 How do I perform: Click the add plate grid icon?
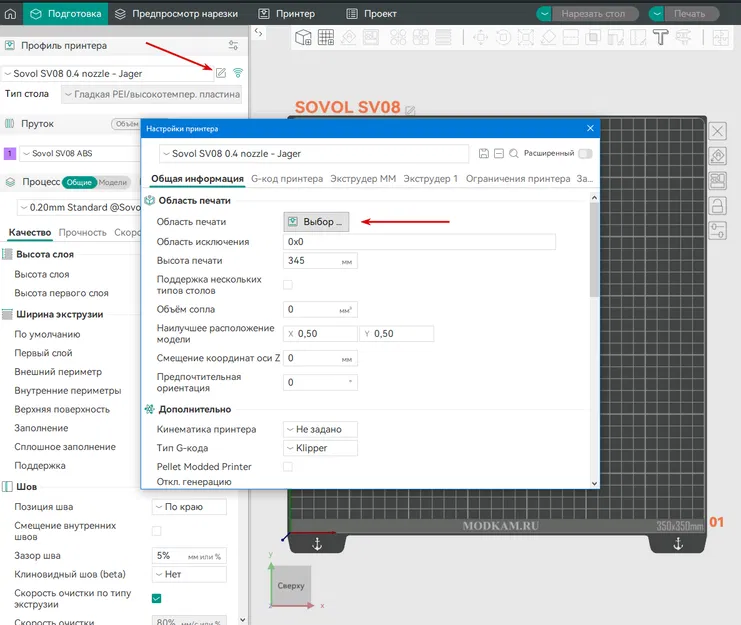click(326, 37)
